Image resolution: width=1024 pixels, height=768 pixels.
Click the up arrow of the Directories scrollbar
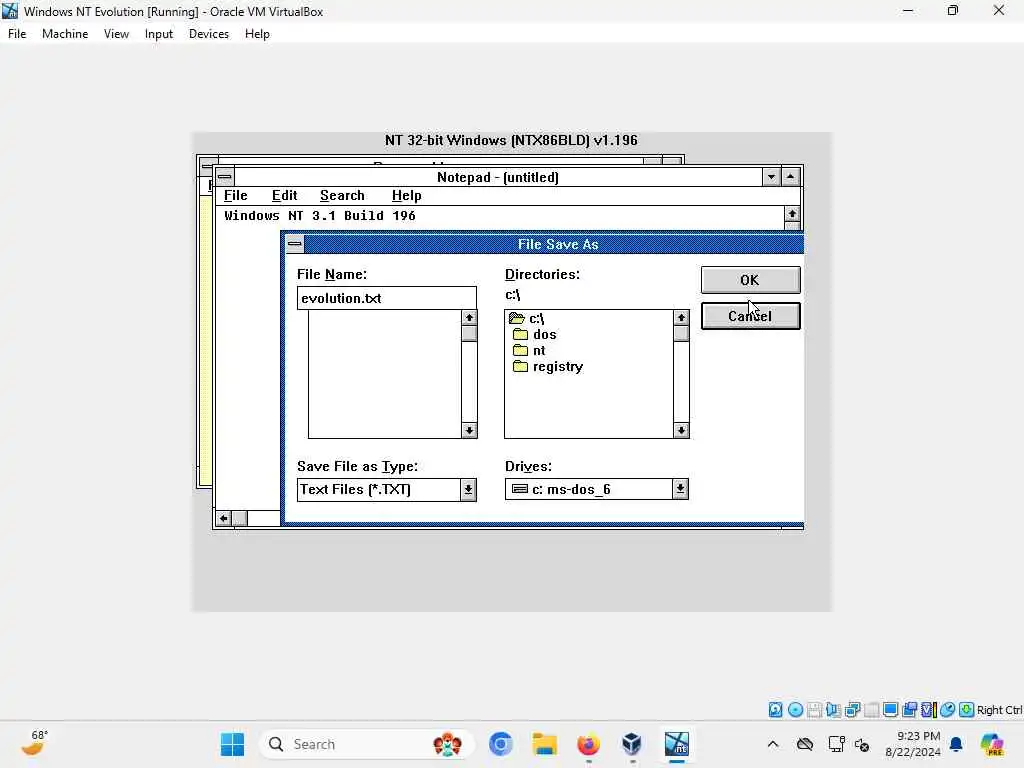coord(681,317)
